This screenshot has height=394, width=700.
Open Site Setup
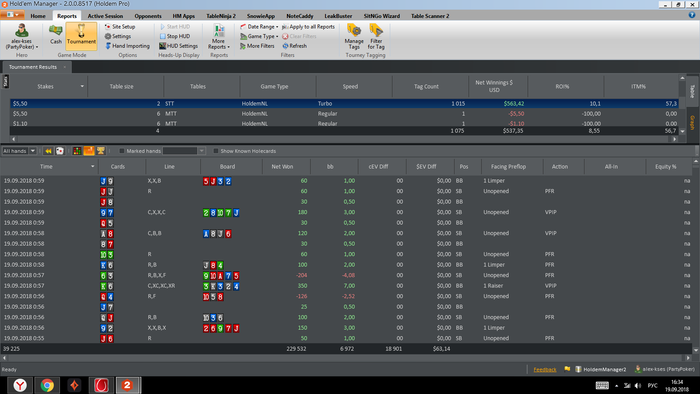click(120, 27)
